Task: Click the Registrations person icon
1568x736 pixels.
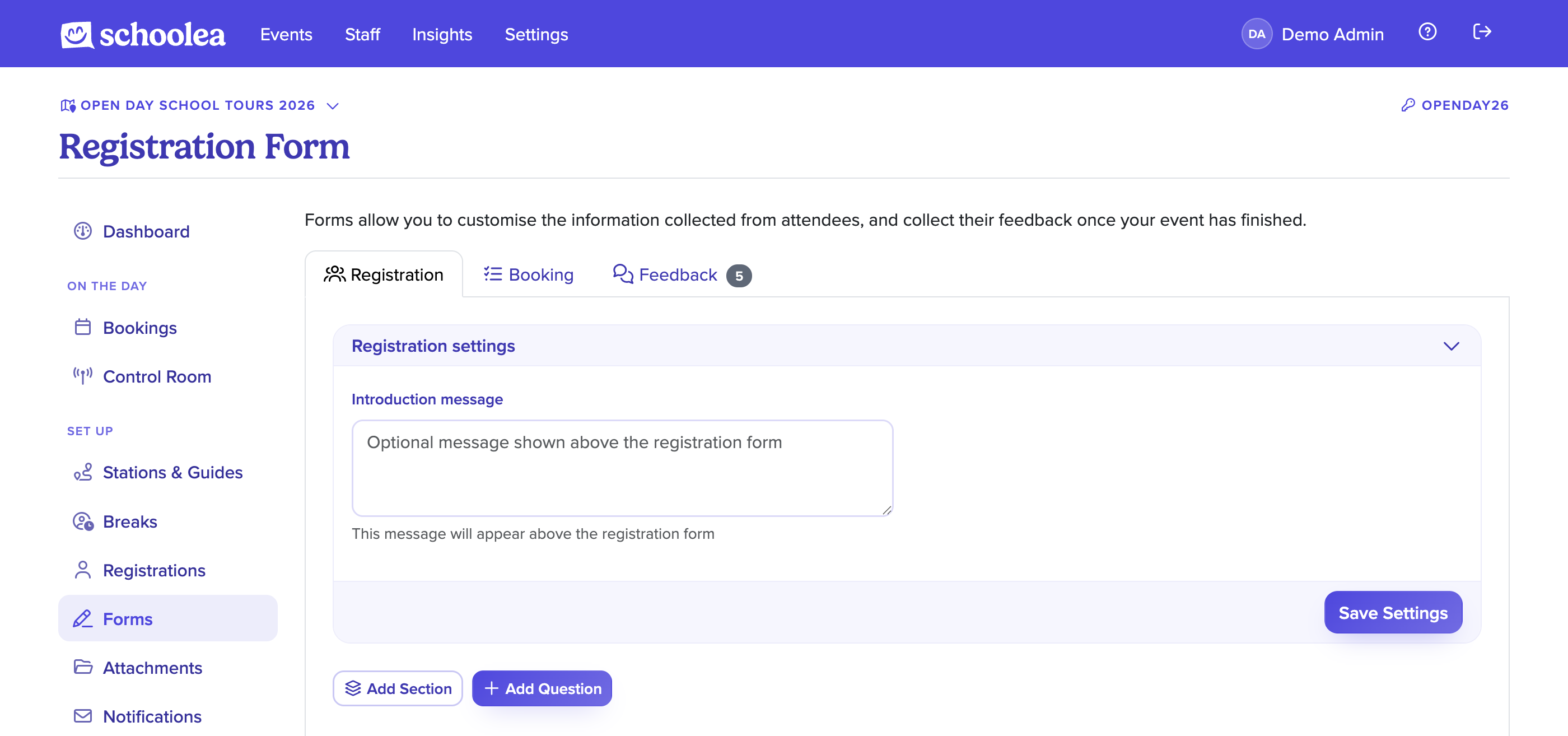Action: click(83, 570)
